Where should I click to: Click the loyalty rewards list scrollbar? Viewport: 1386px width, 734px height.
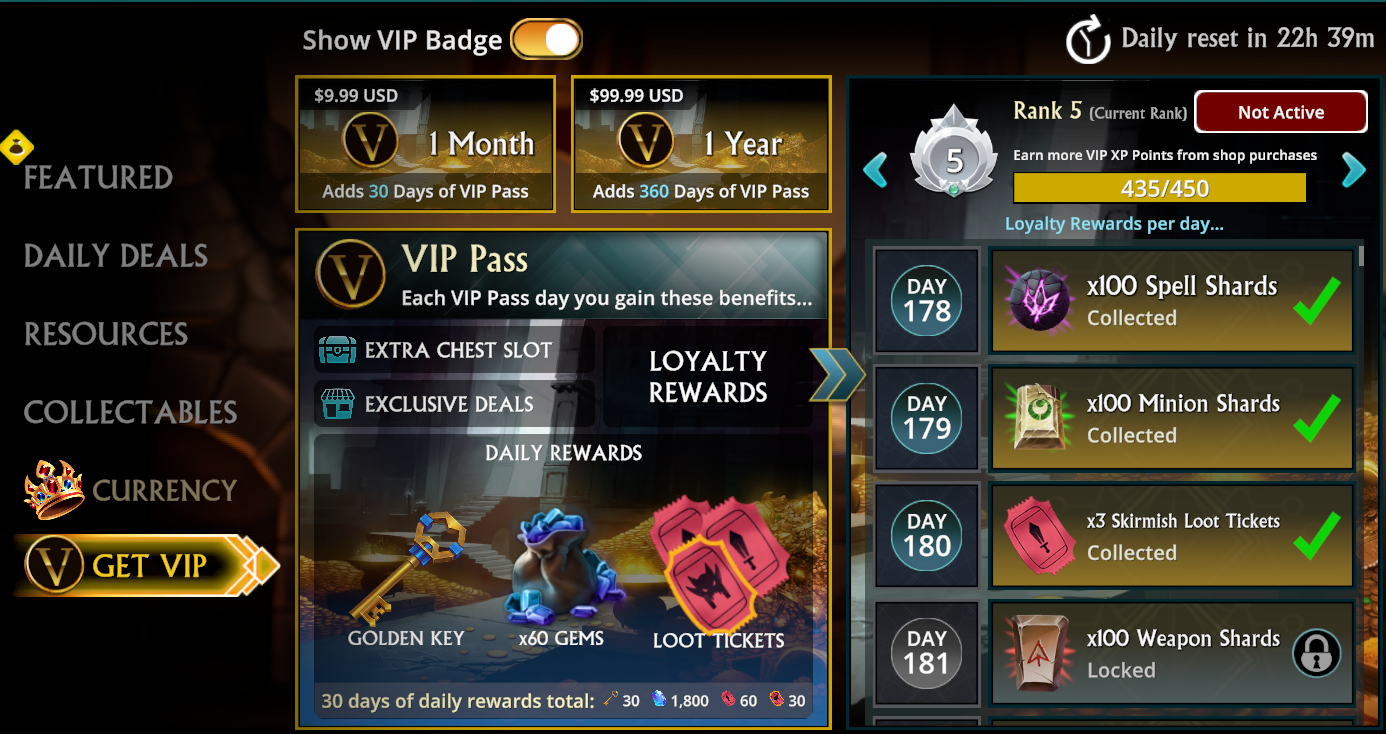tap(1361, 257)
